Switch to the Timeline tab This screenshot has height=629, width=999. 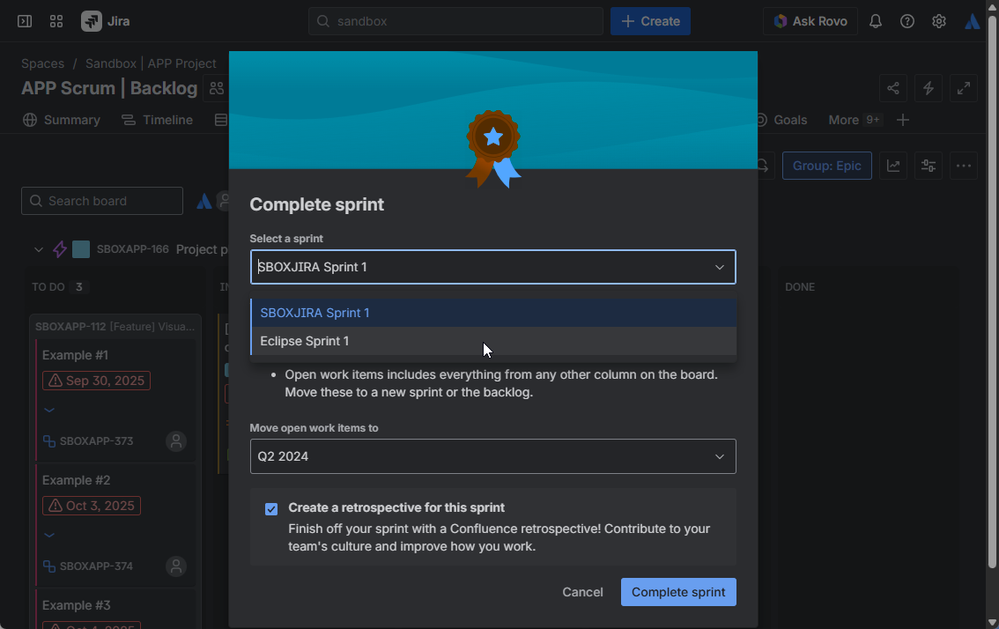point(157,120)
